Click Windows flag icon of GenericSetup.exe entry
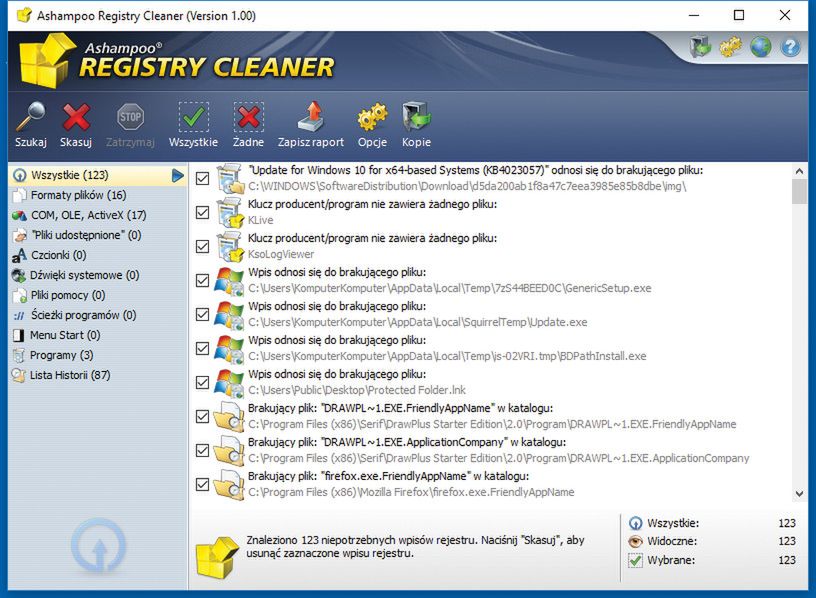Viewport: 816px width, 598px height. pos(230,281)
